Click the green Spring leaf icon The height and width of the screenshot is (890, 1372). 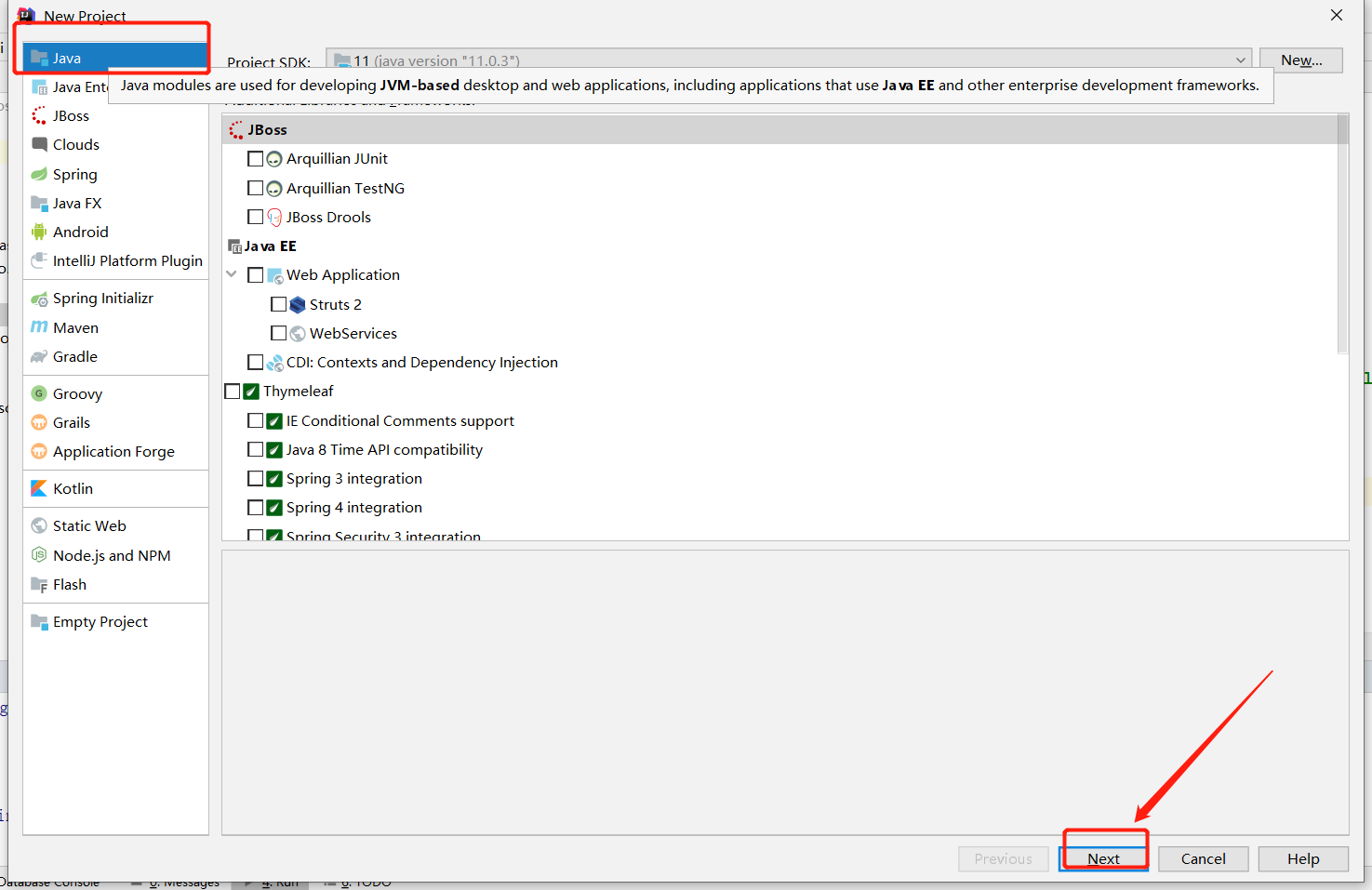click(39, 174)
